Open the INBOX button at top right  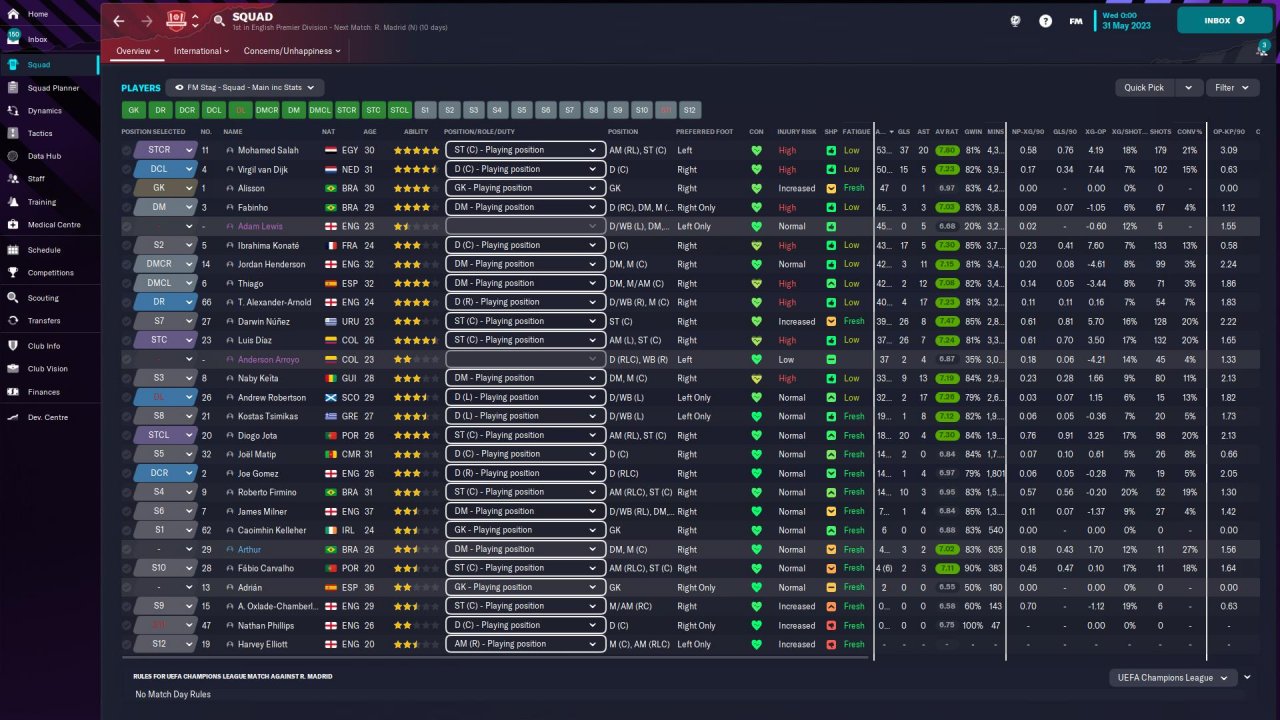click(x=1225, y=20)
